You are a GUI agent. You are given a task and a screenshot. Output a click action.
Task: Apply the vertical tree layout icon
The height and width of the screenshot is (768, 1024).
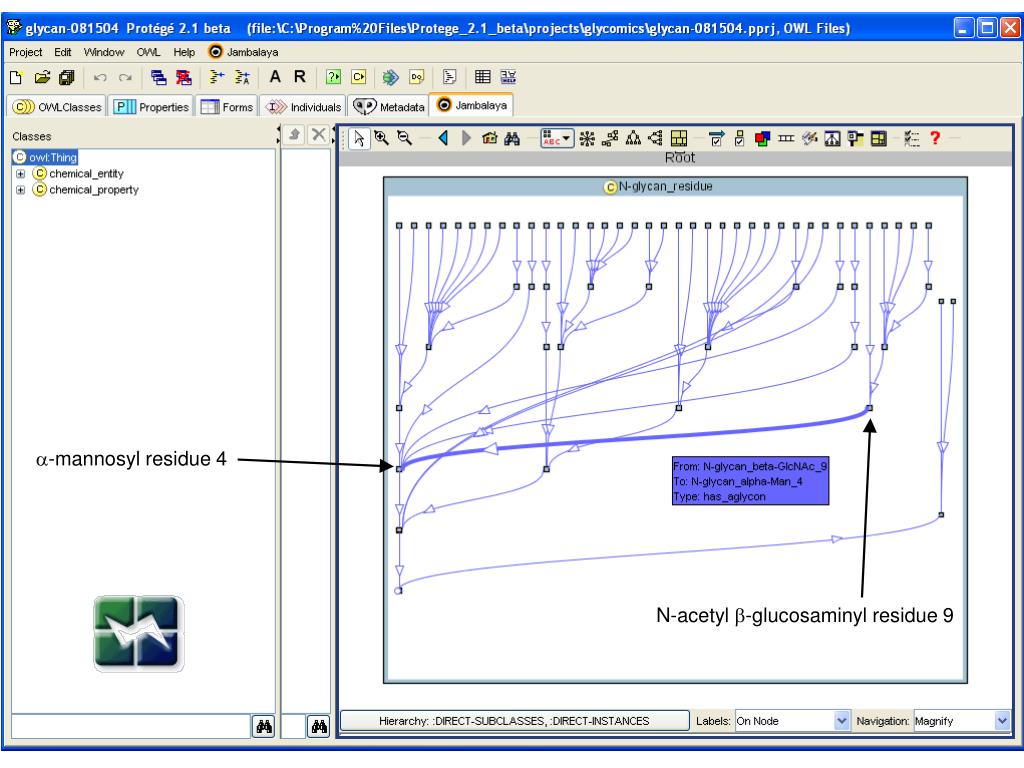pyautogui.click(x=633, y=138)
